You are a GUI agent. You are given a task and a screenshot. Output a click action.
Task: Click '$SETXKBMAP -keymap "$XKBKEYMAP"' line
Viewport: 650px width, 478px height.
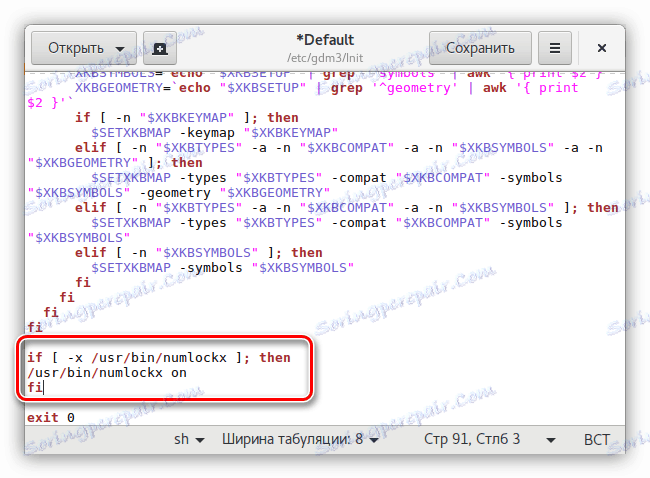[x=214, y=133]
